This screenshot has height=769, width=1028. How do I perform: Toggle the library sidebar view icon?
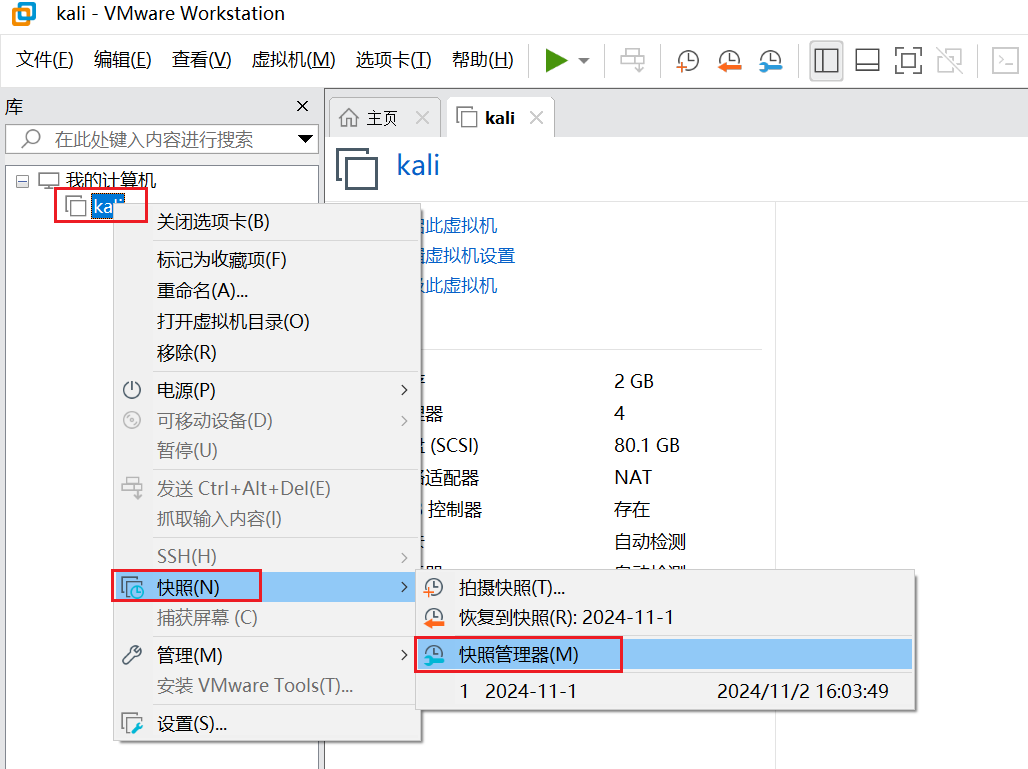(x=826, y=61)
